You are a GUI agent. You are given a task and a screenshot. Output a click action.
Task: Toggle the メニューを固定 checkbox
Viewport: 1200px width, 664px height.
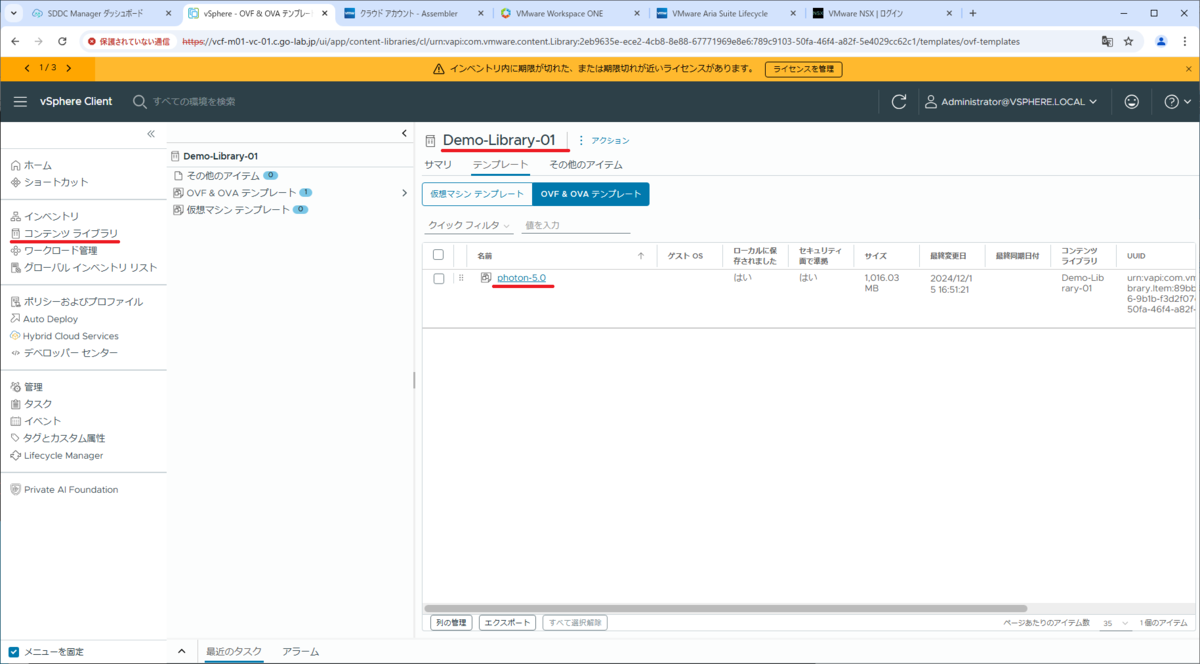click(x=14, y=652)
